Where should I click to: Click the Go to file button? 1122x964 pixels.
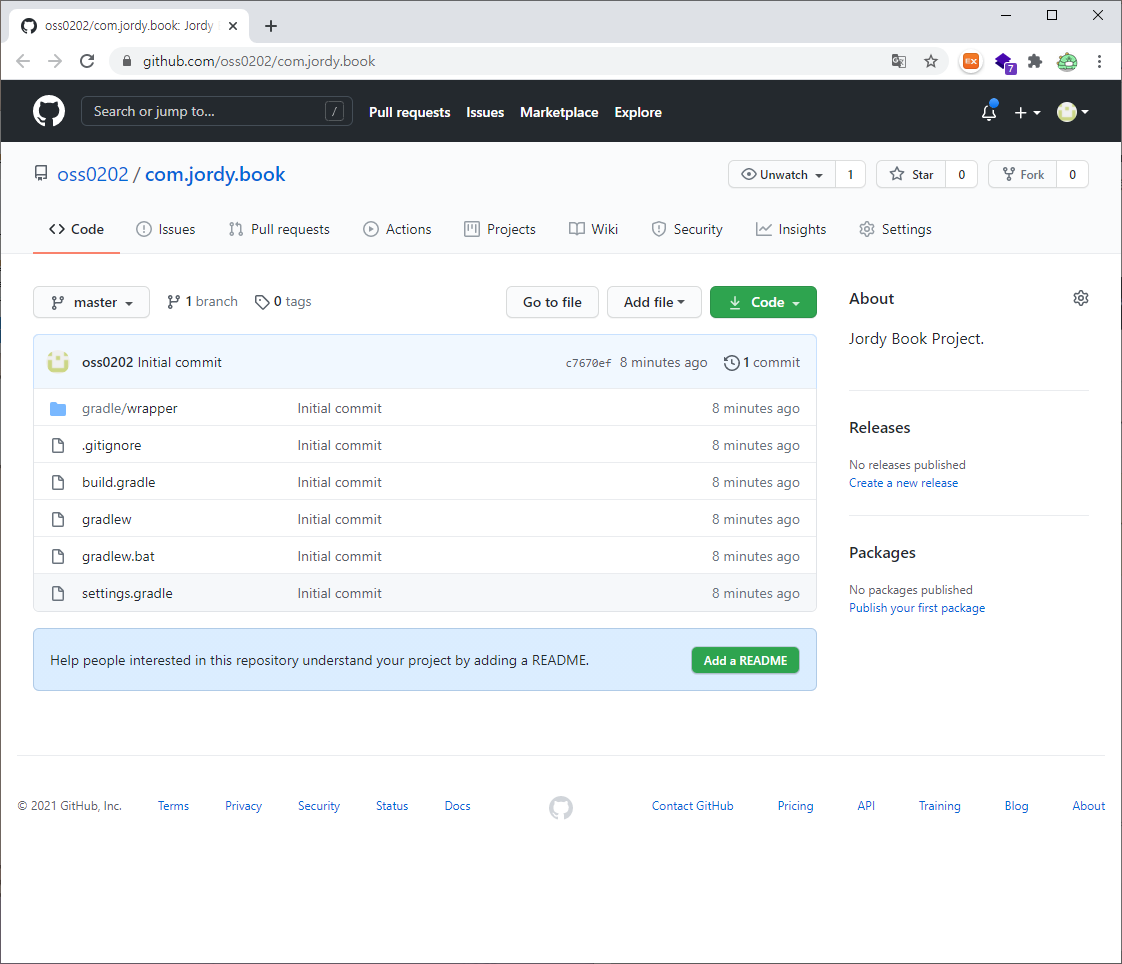click(x=552, y=302)
